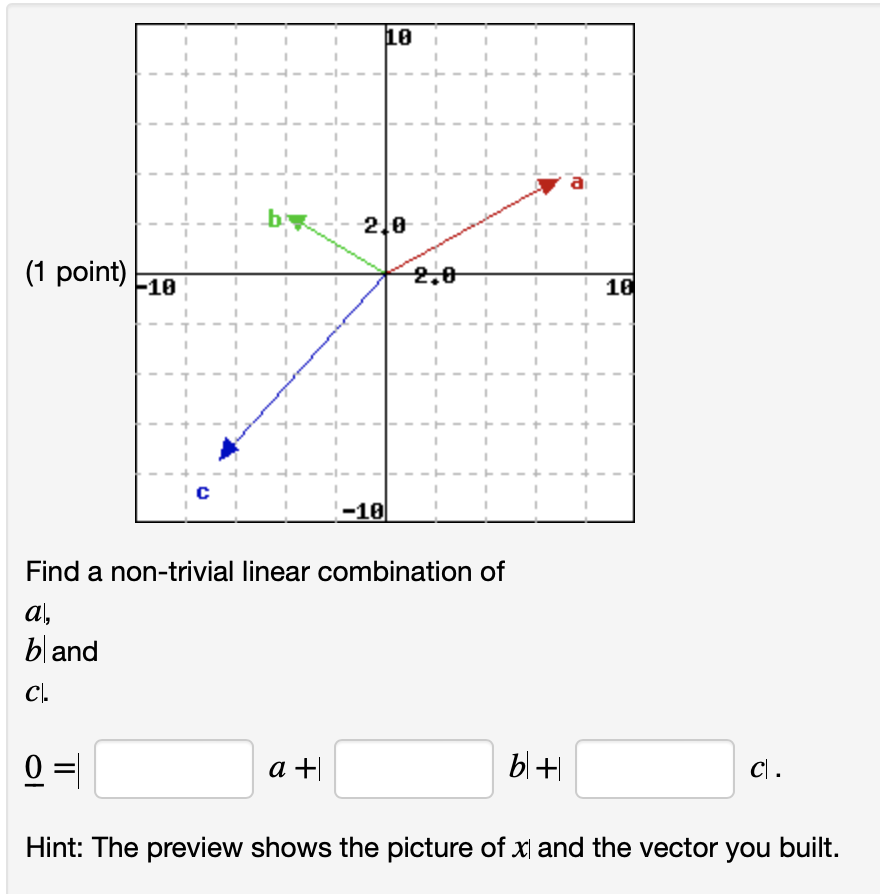Click the underlined 0 in the equation

click(x=33, y=767)
